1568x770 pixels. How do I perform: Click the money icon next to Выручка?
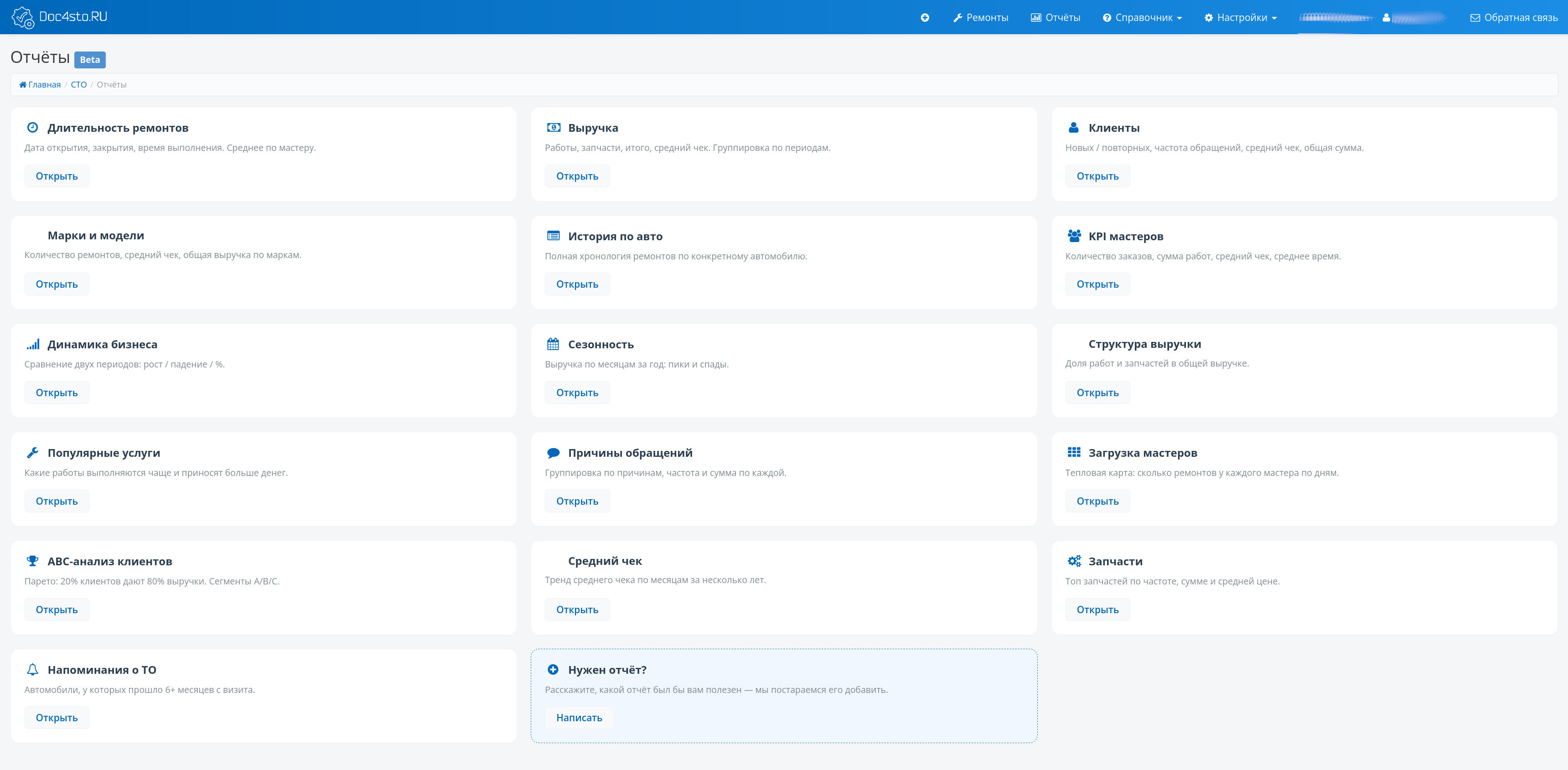click(x=554, y=128)
